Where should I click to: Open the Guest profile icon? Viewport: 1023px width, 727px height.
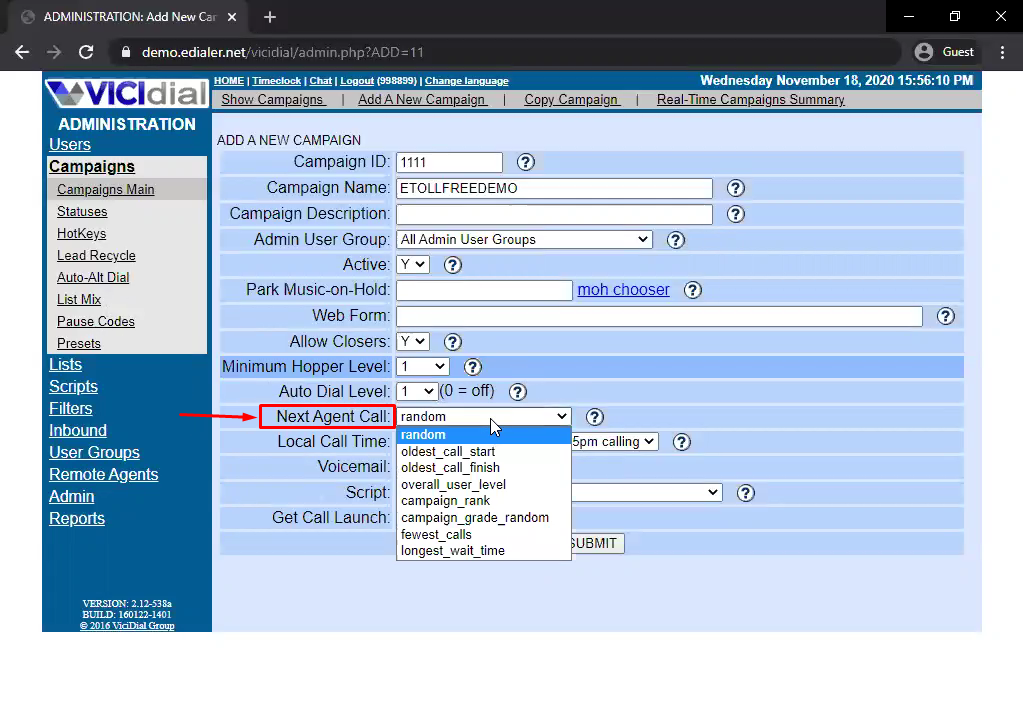pyautogui.click(x=924, y=52)
